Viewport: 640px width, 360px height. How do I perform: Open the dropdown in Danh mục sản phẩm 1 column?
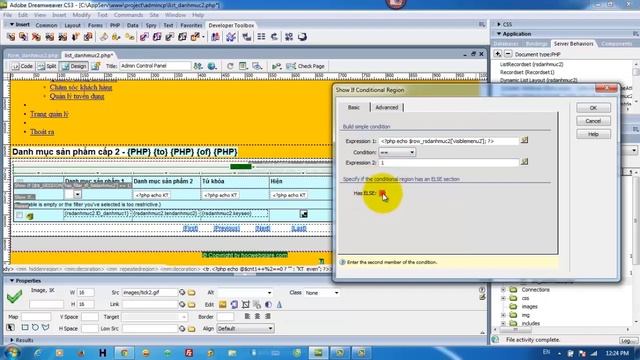[x=77, y=195]
